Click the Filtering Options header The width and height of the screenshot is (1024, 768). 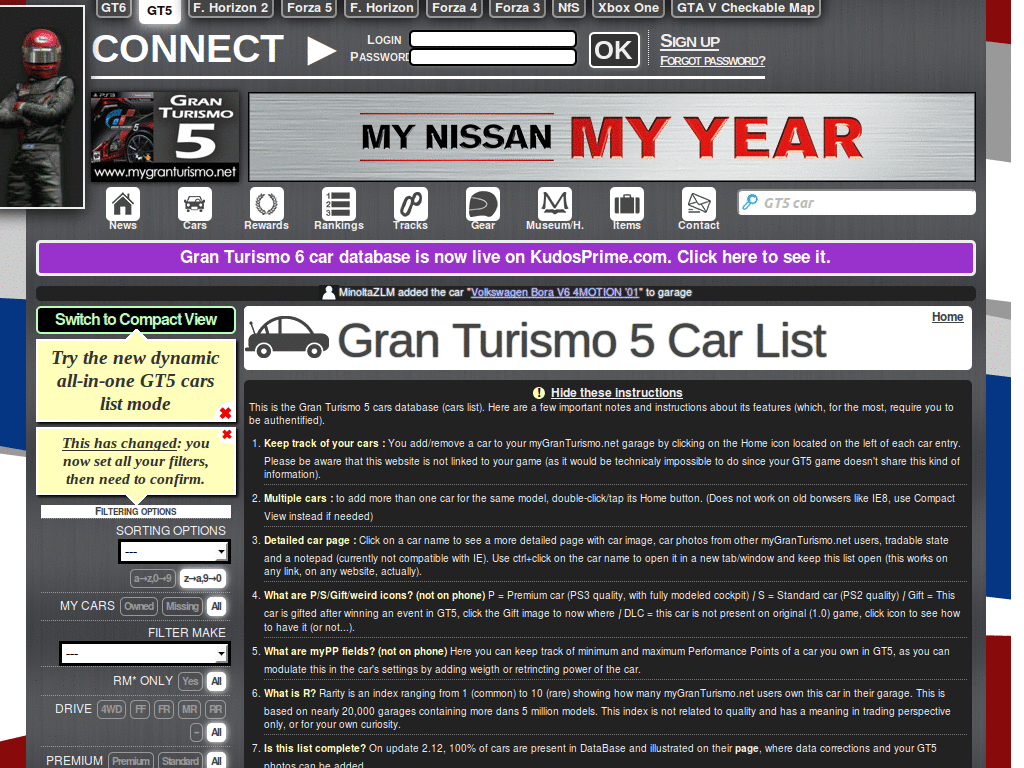136,511
